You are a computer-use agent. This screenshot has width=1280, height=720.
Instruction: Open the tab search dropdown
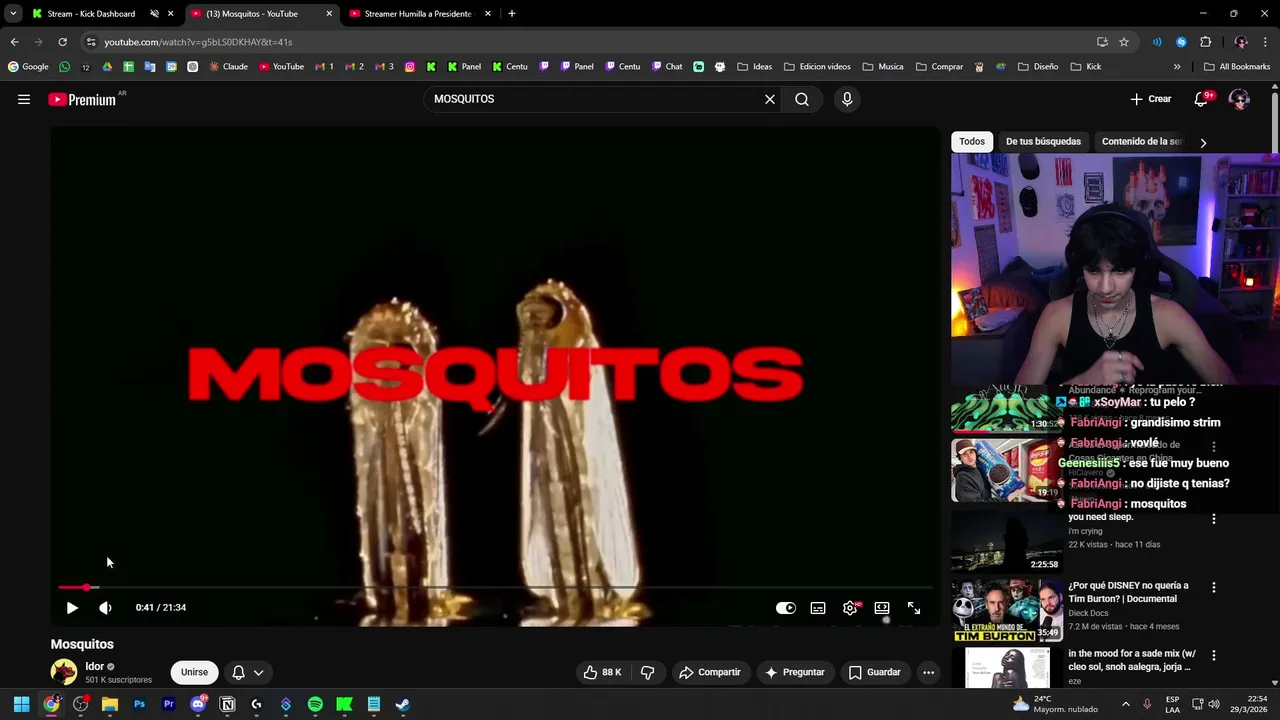[13, 14]
